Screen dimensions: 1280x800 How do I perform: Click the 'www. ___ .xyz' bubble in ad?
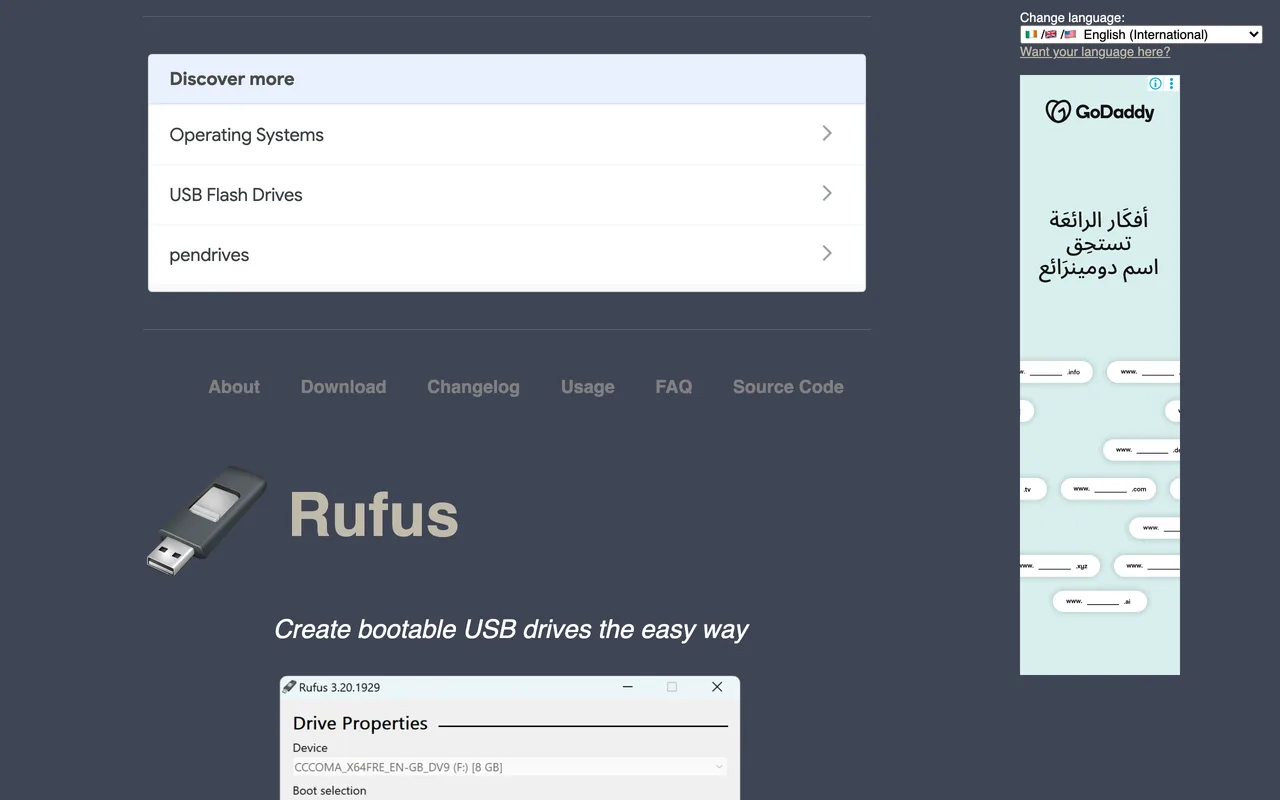(1060, 566)
